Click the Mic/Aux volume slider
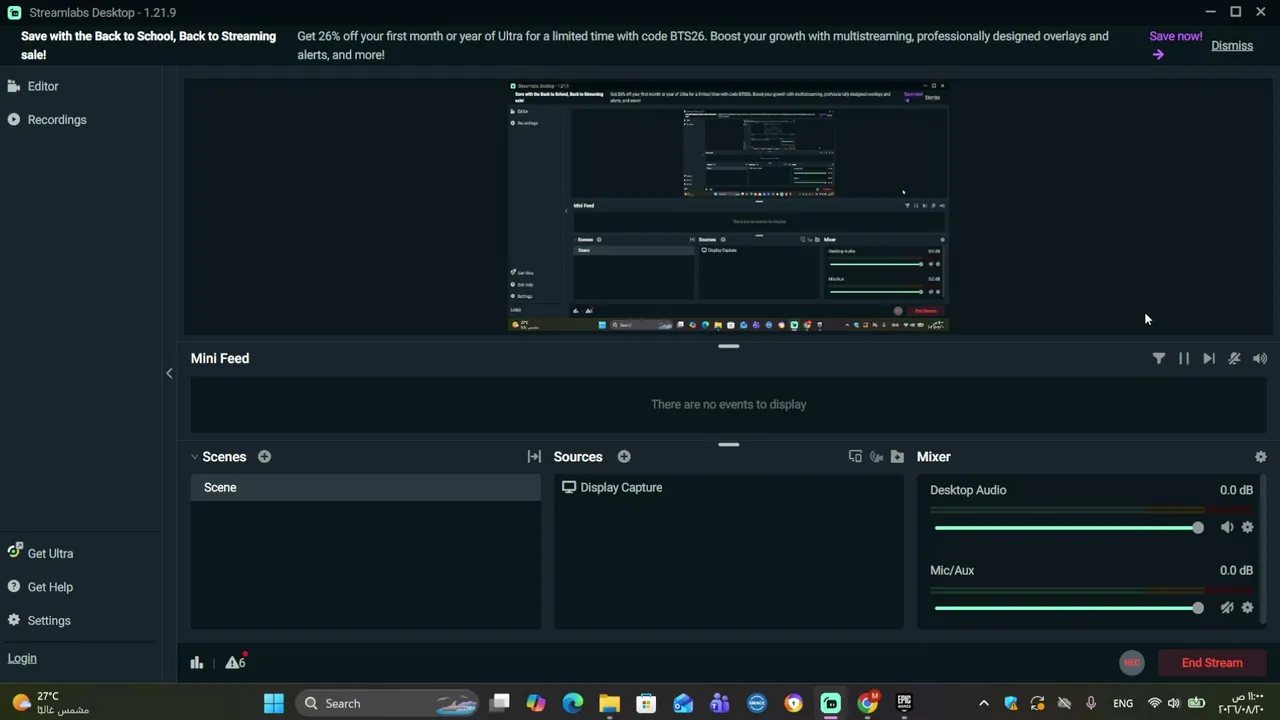Image resolution: width=1280 pixels, height=720 pixels. pyautogui.click(x=1069, y=608)
